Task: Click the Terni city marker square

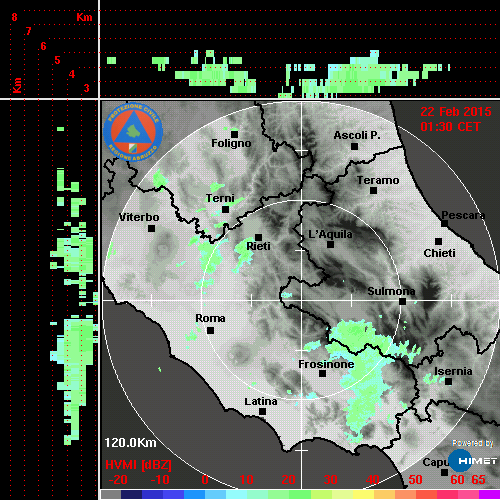Action: pyautogui.click(x=226, y=210)
